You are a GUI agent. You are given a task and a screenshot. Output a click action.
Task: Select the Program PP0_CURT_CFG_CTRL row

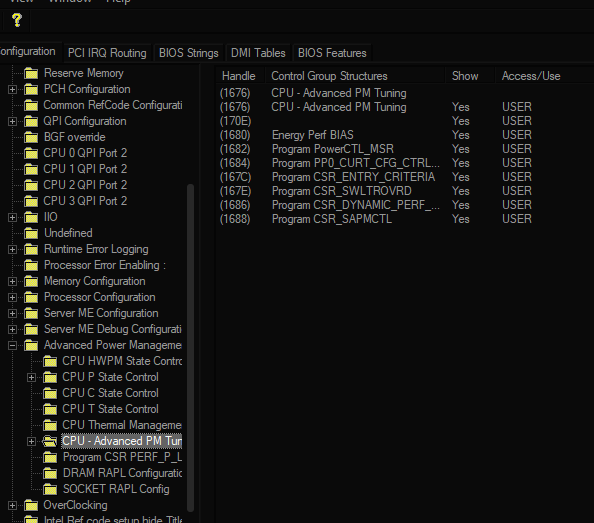coord(405,163)
